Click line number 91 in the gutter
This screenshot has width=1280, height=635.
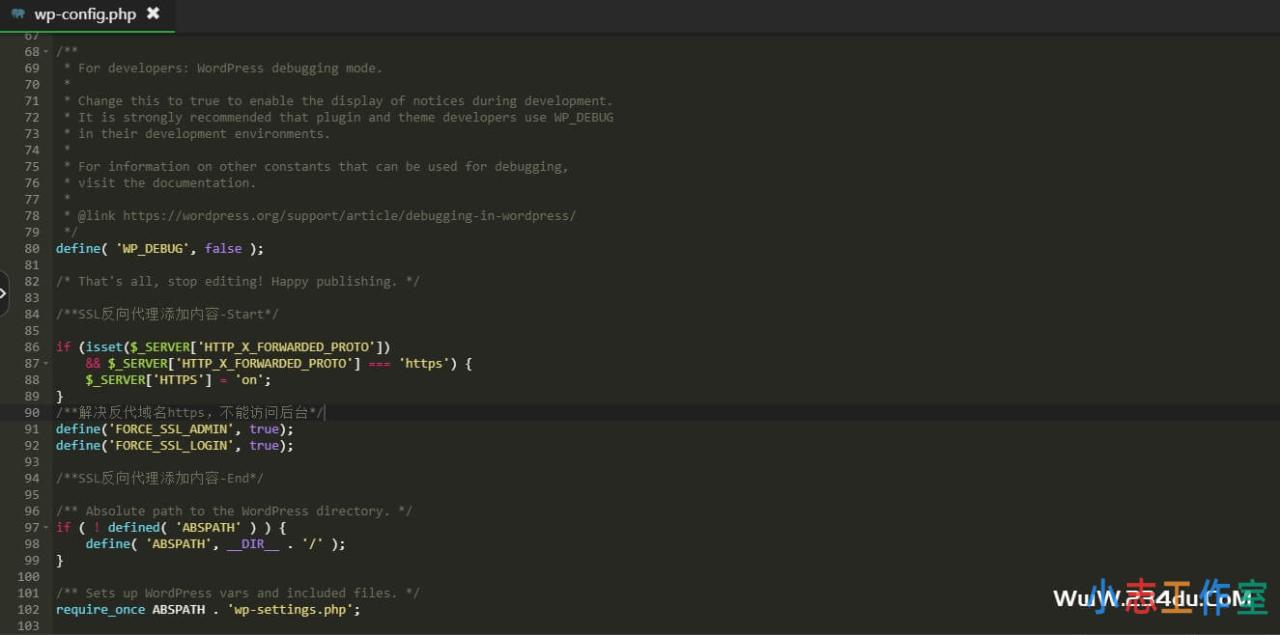(32, 429)
